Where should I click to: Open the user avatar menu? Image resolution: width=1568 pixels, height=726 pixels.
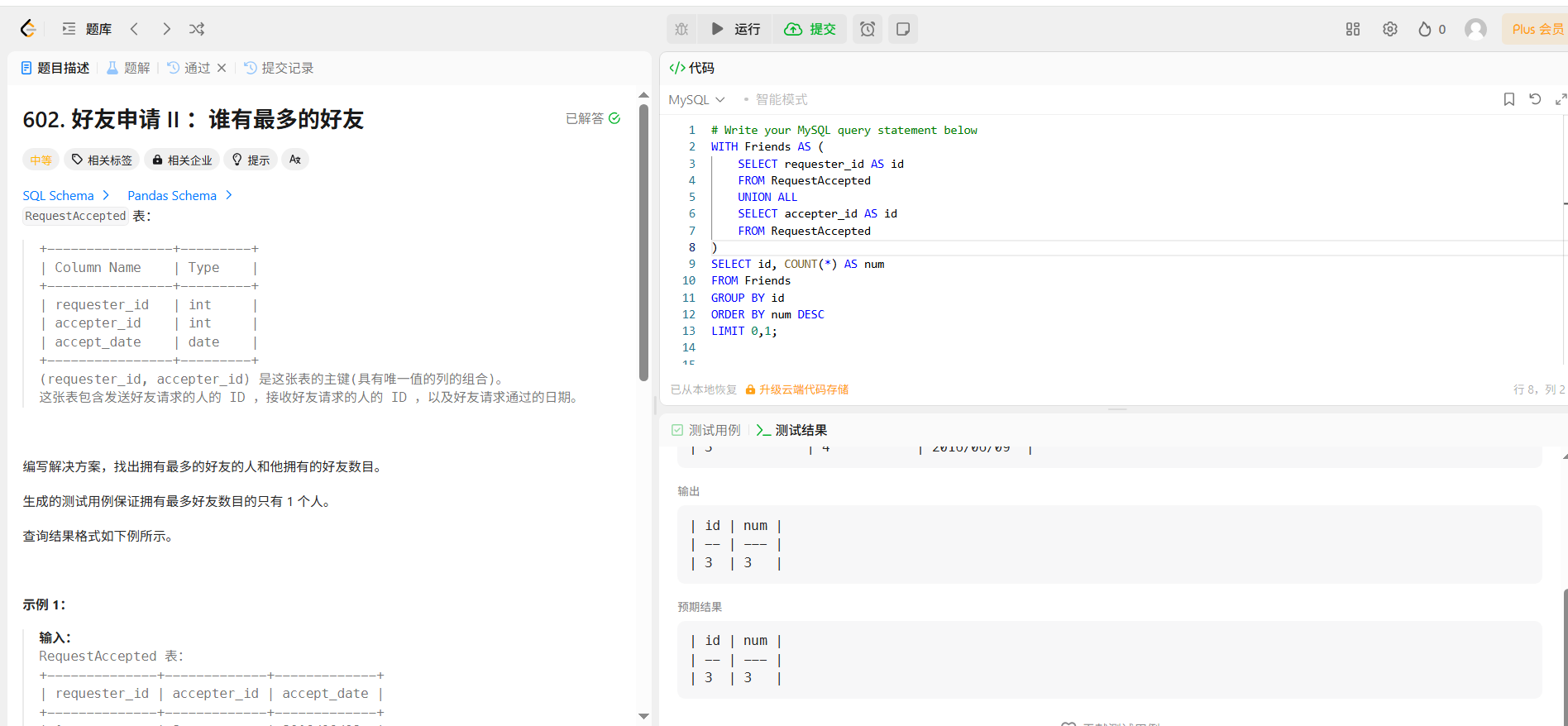(x=1475, y=29)
